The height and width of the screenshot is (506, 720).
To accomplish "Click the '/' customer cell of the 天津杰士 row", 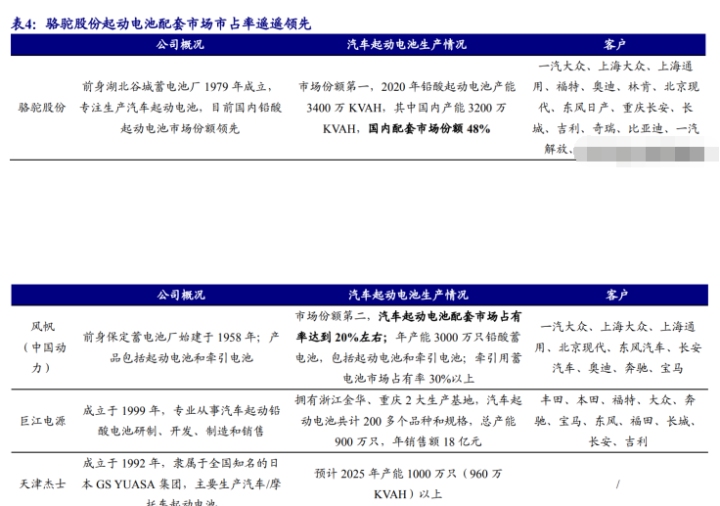I will click(618, 484).
